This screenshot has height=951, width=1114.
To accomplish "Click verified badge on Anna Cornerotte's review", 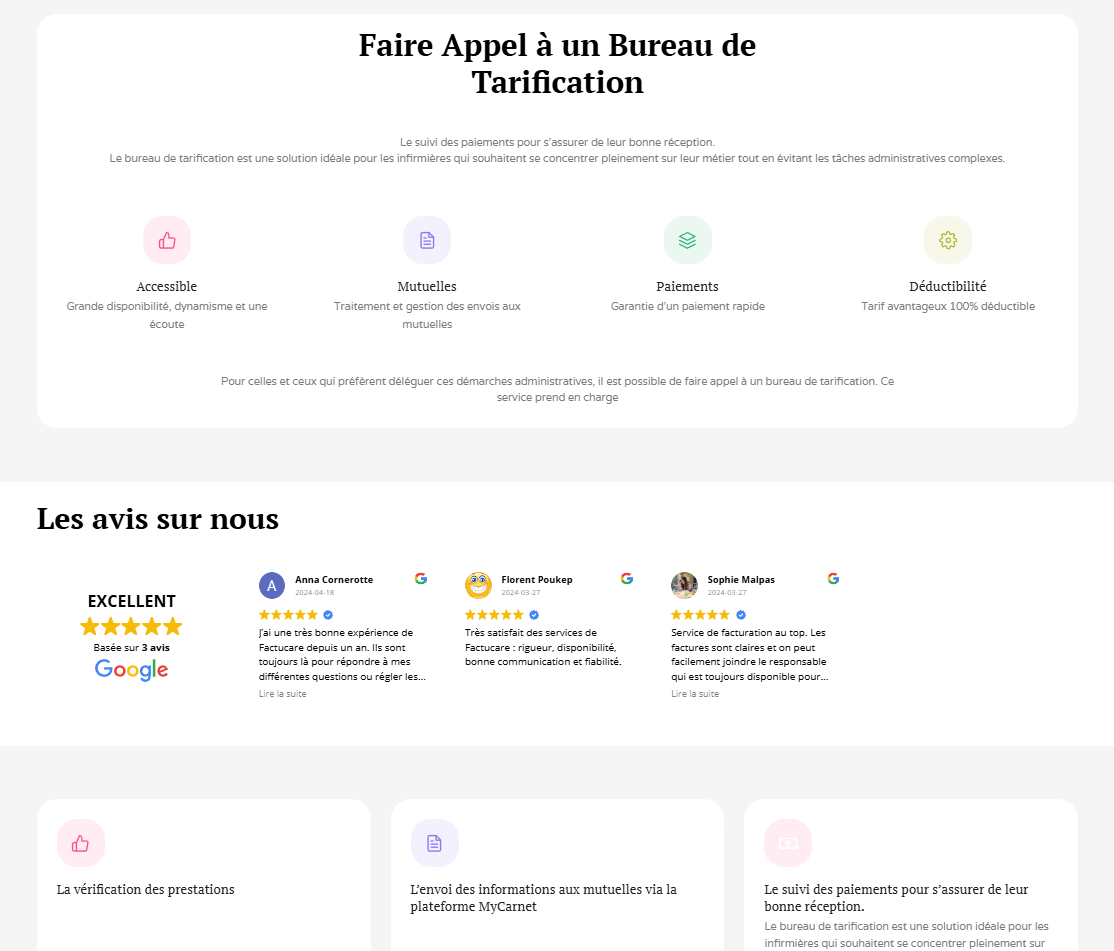I will click(328, 615).
